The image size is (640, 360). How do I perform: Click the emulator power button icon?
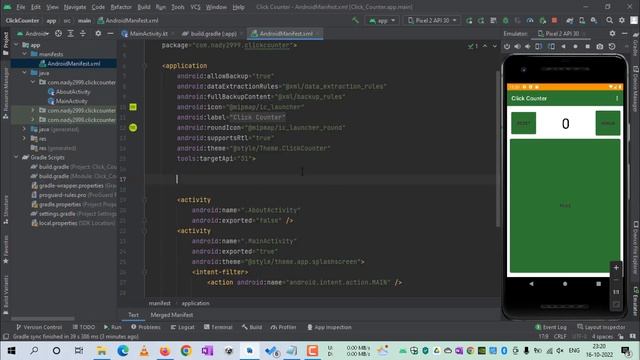(x=507, y=47)
